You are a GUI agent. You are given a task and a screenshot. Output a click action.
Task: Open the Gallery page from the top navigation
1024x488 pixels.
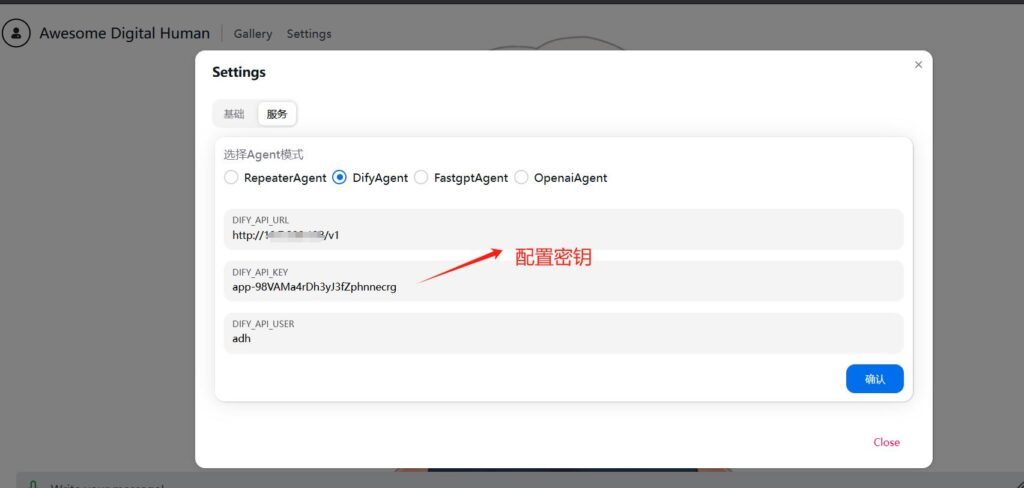pos(253,34)
